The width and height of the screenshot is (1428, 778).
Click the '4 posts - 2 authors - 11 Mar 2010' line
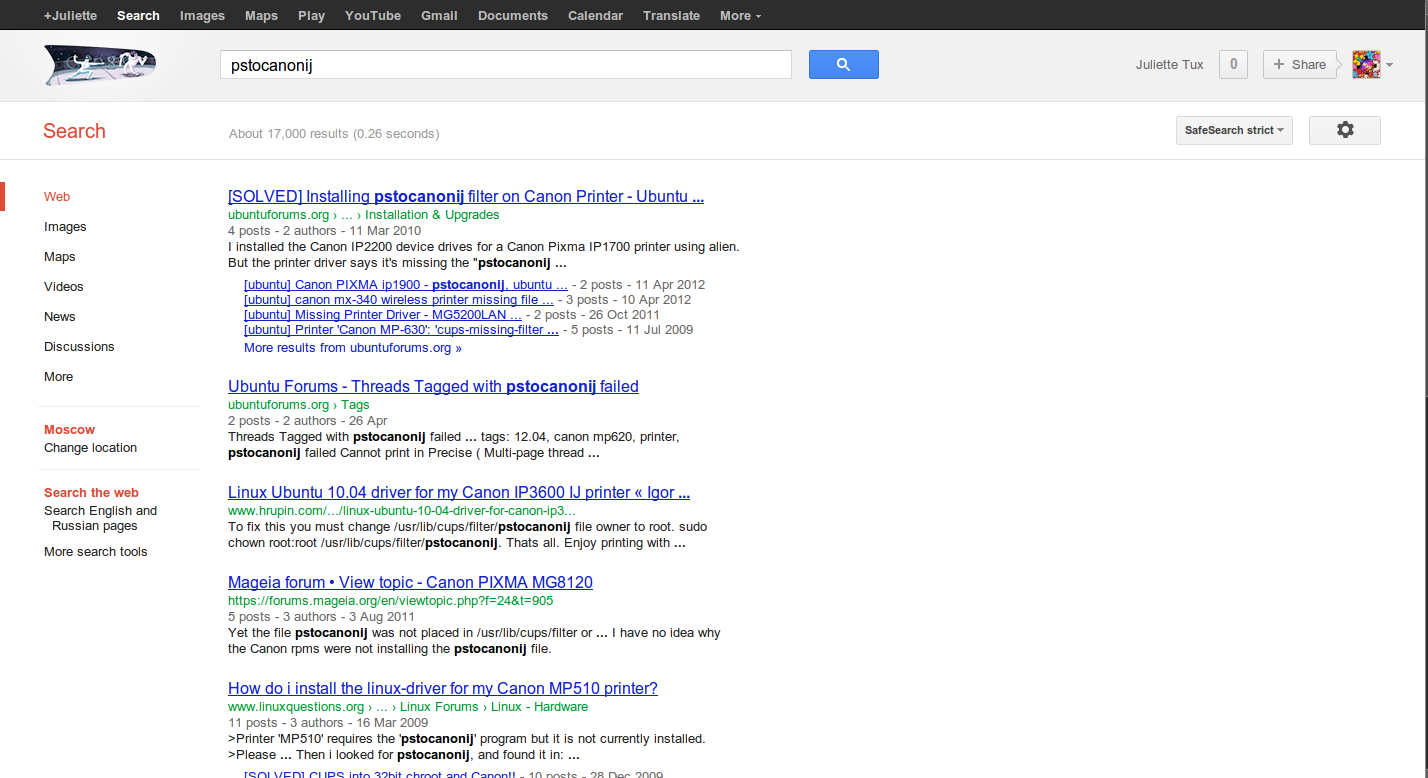pos(324,231)
